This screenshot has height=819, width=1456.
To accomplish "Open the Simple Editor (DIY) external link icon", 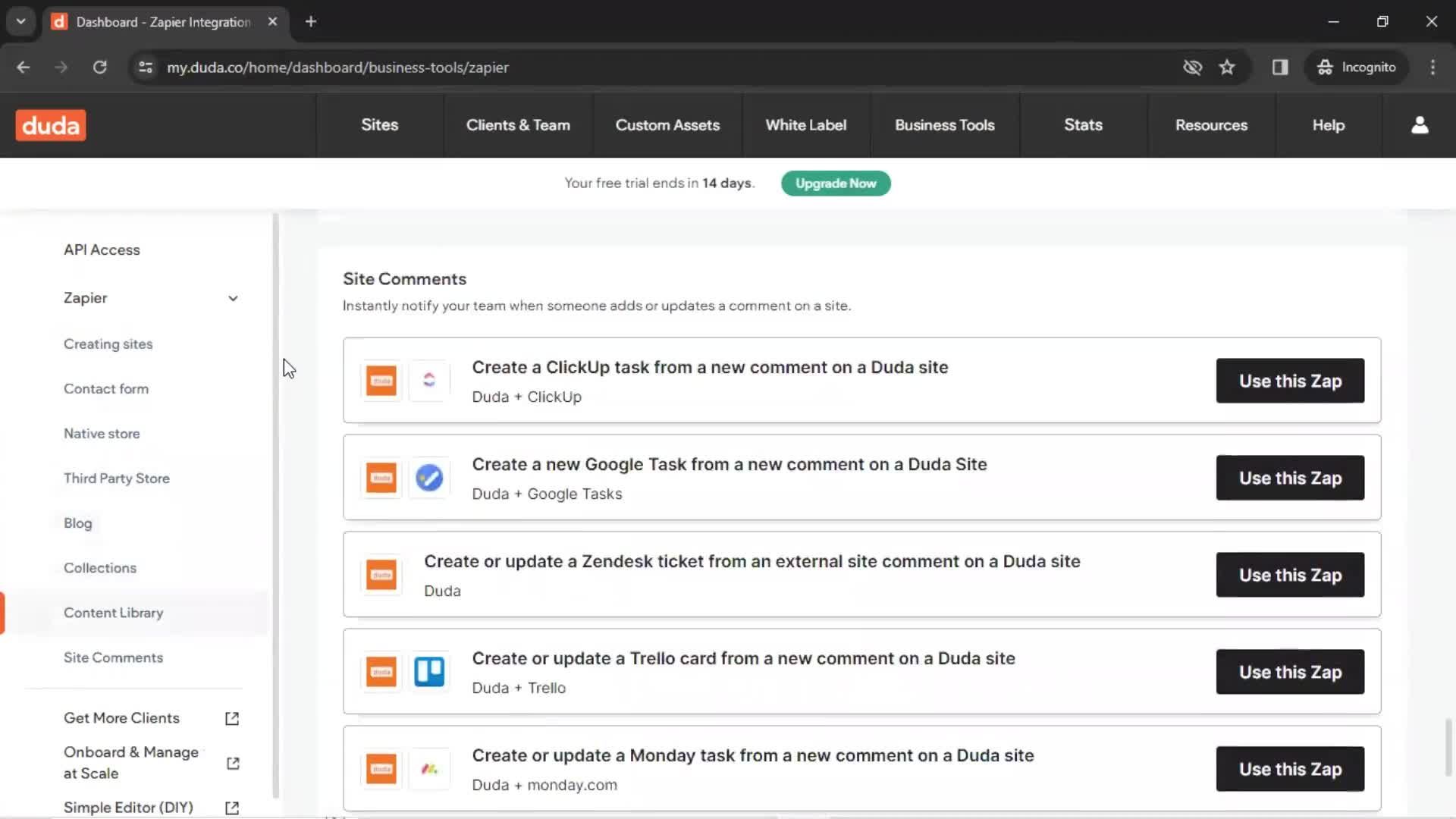I will [x=232, y=808].
